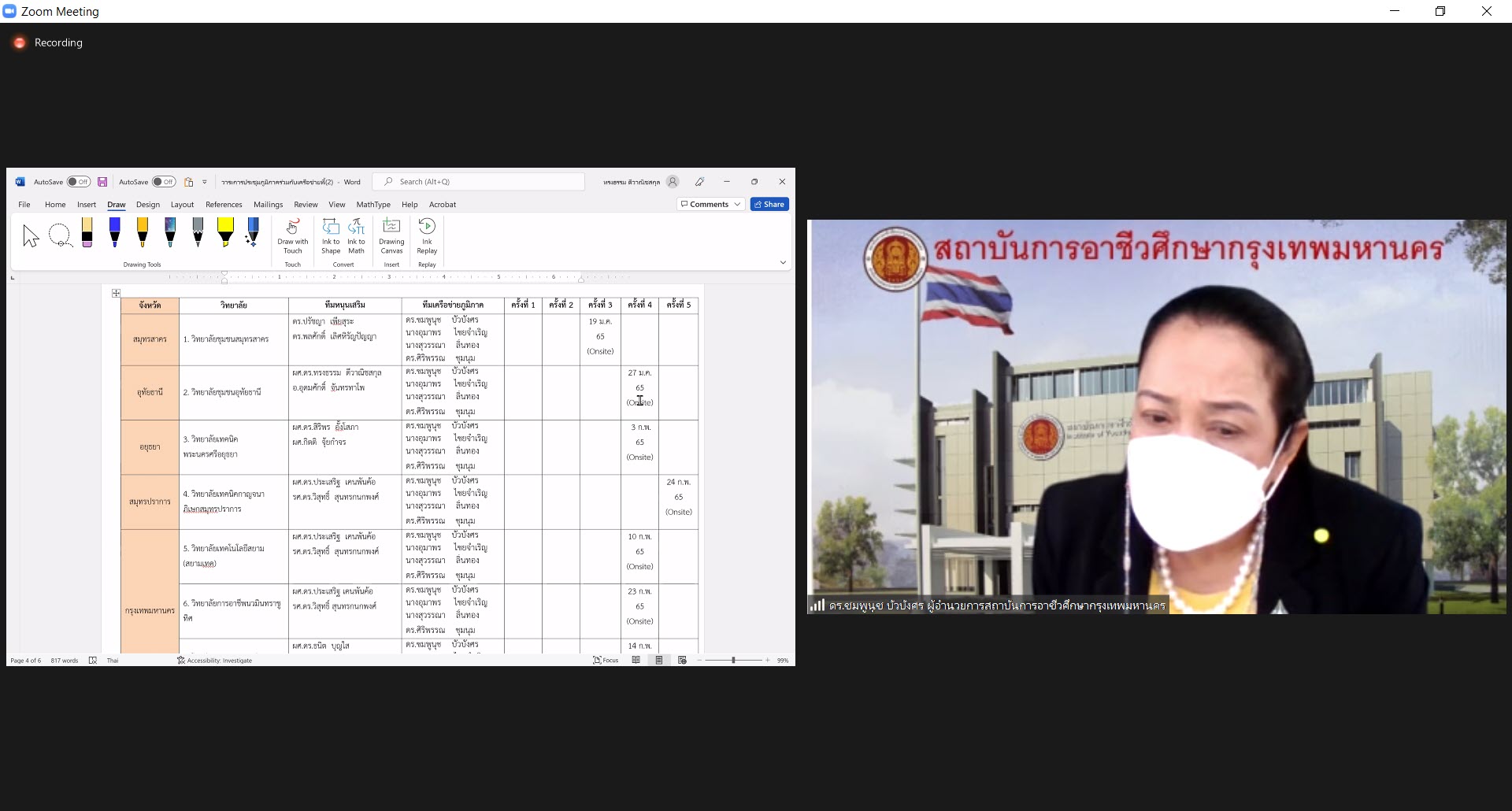The height and width of the screenshot is (811, 1512).
Task: Adjust the zoom slider handle in Word
Action: [733, 661]
